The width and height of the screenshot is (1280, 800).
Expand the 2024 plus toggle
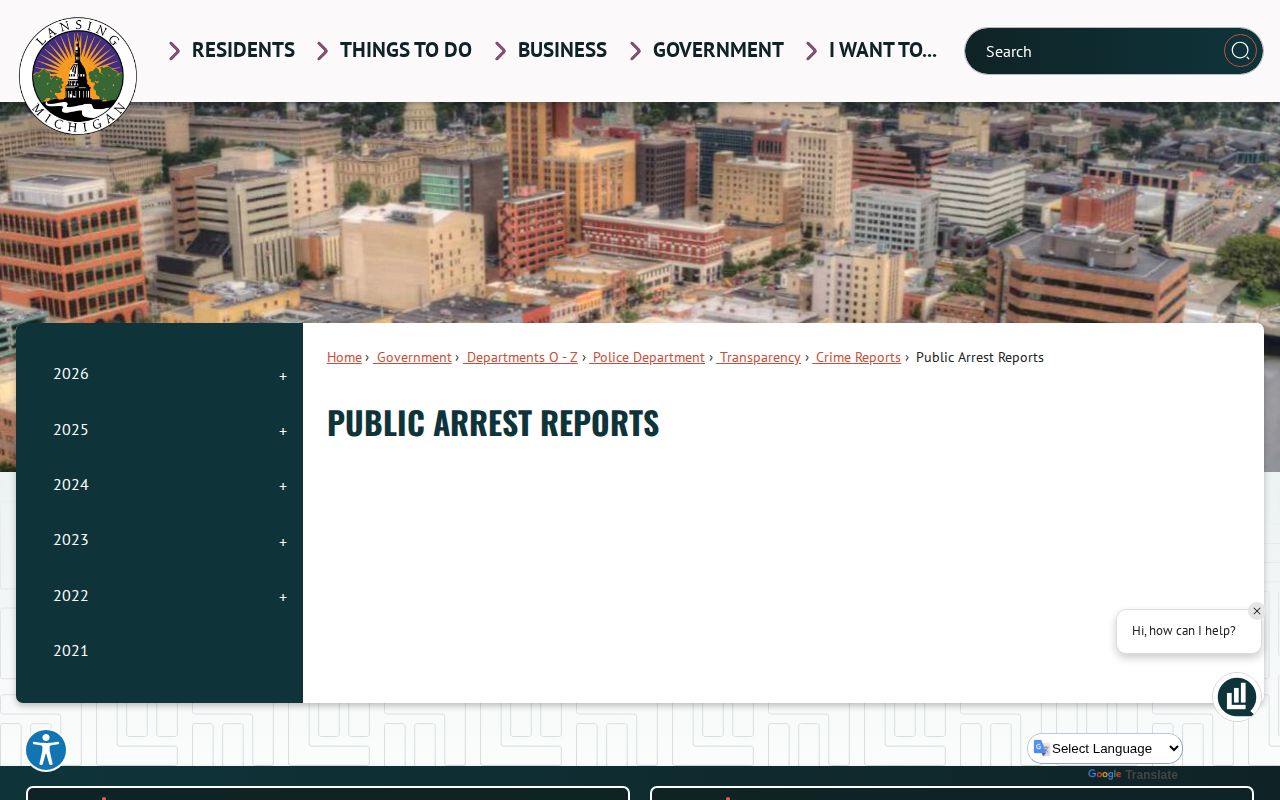[283, 486]
